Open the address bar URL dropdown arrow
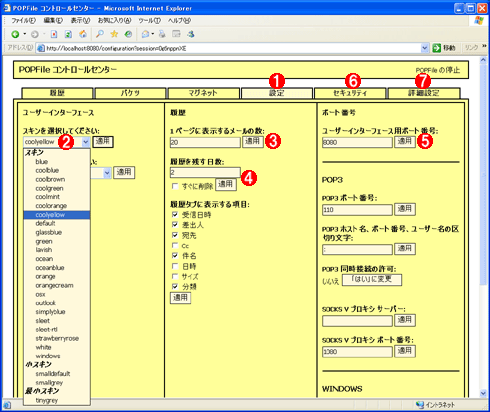This screenshot has height=412, width=490. click(x=424, y=48)
